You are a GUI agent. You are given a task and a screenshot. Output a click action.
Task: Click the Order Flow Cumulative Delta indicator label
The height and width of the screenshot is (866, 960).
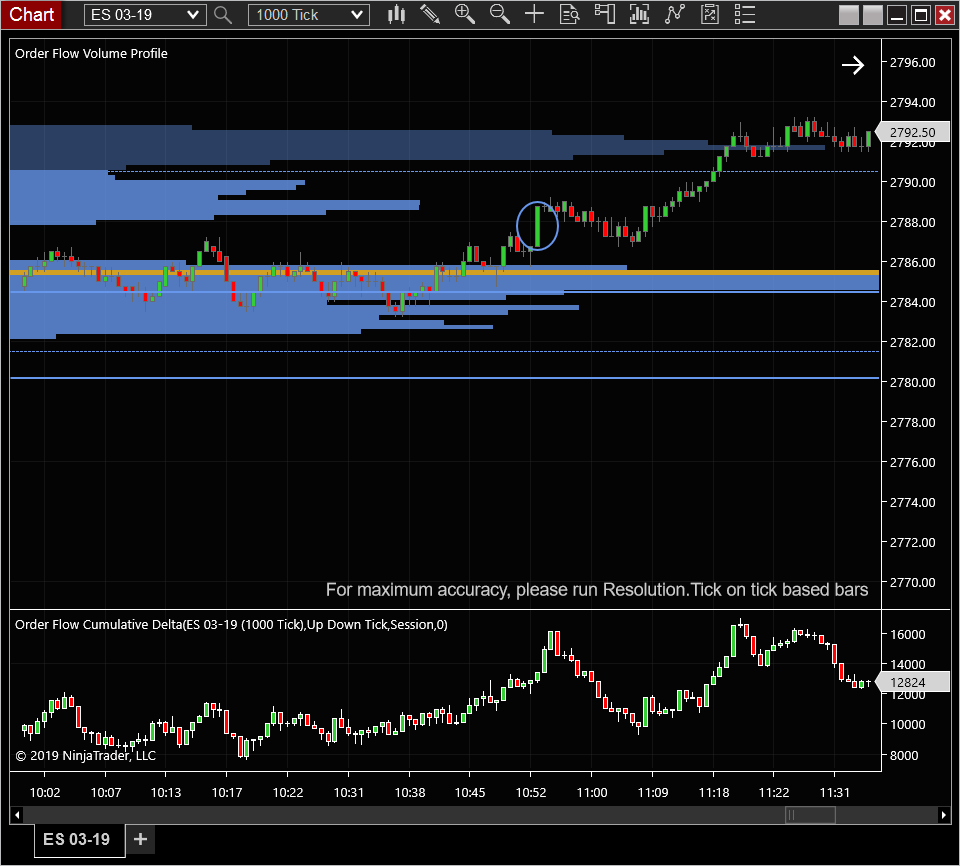(231, 625)
